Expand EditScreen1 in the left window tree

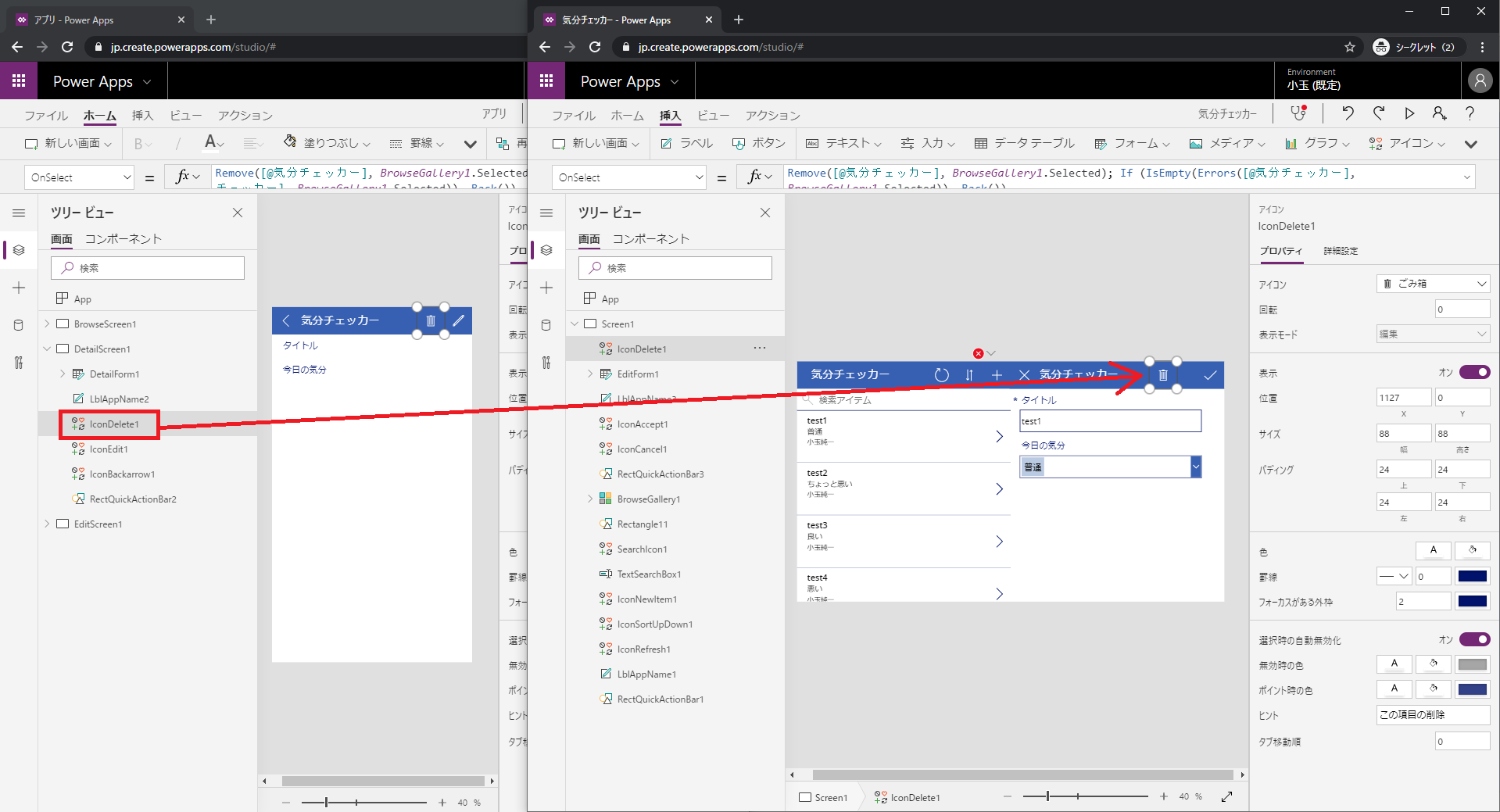click(47, 524)
